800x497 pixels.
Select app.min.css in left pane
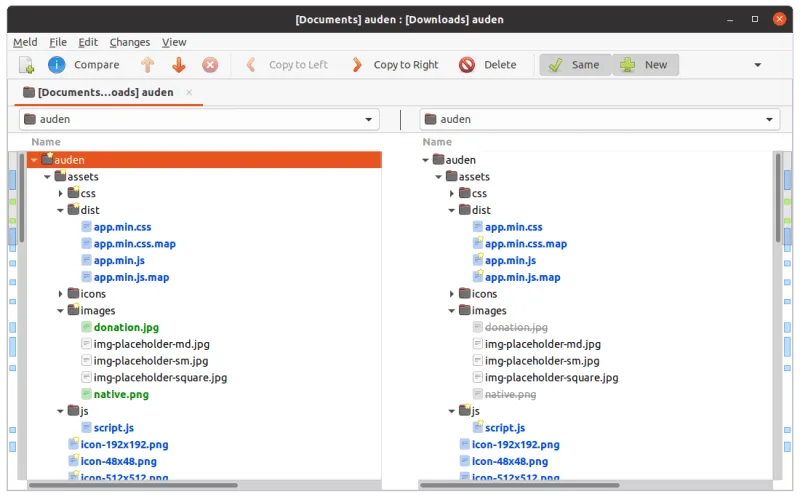click(122, 227)
